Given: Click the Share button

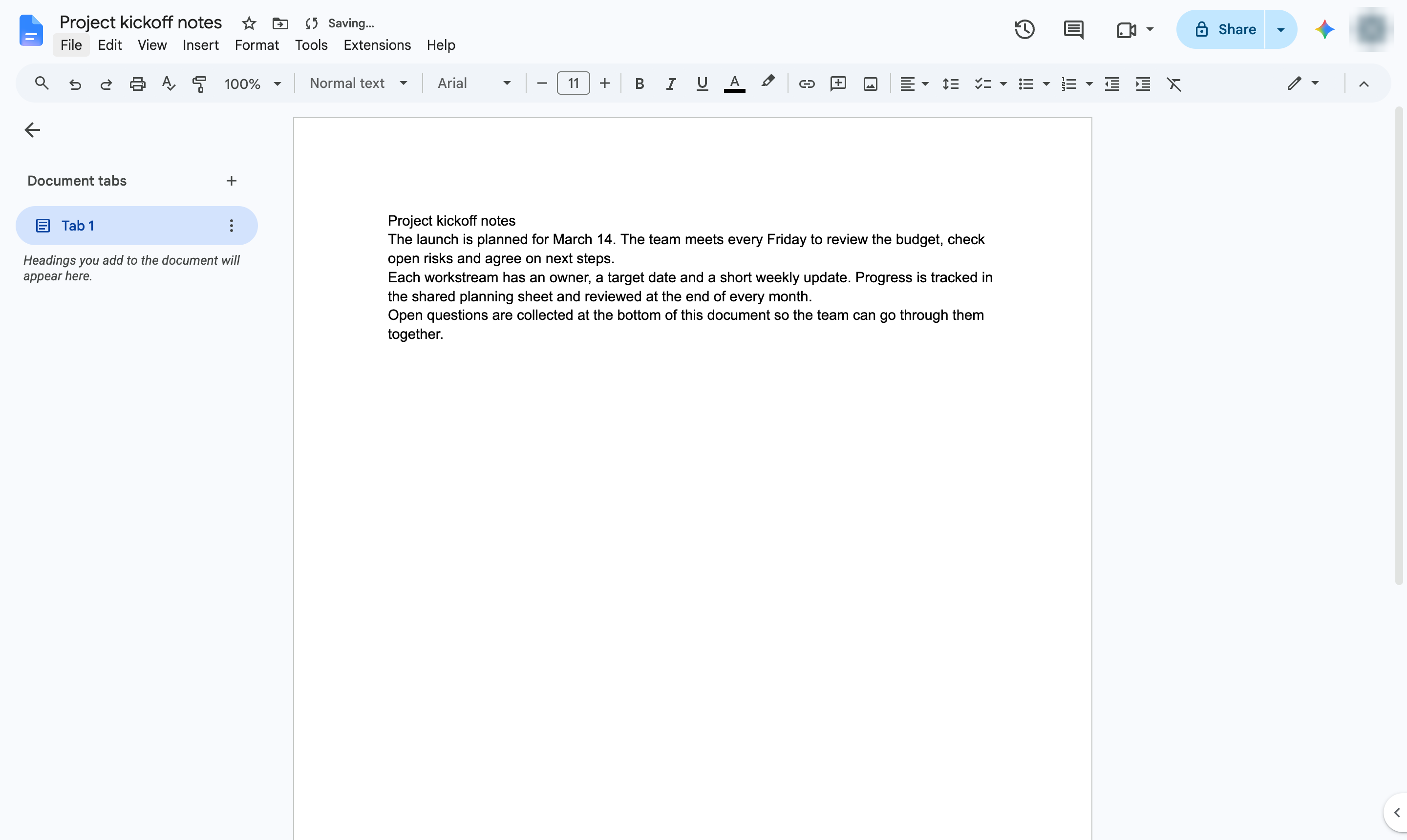Looking at the screenshot, I should click(1221, 29).
